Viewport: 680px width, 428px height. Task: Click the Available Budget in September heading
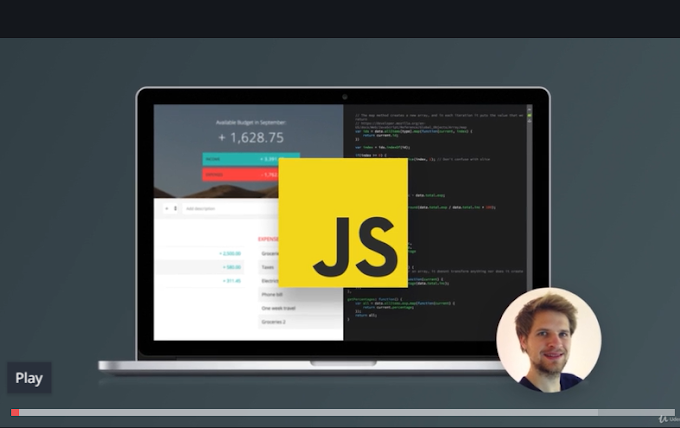(251, 123)
